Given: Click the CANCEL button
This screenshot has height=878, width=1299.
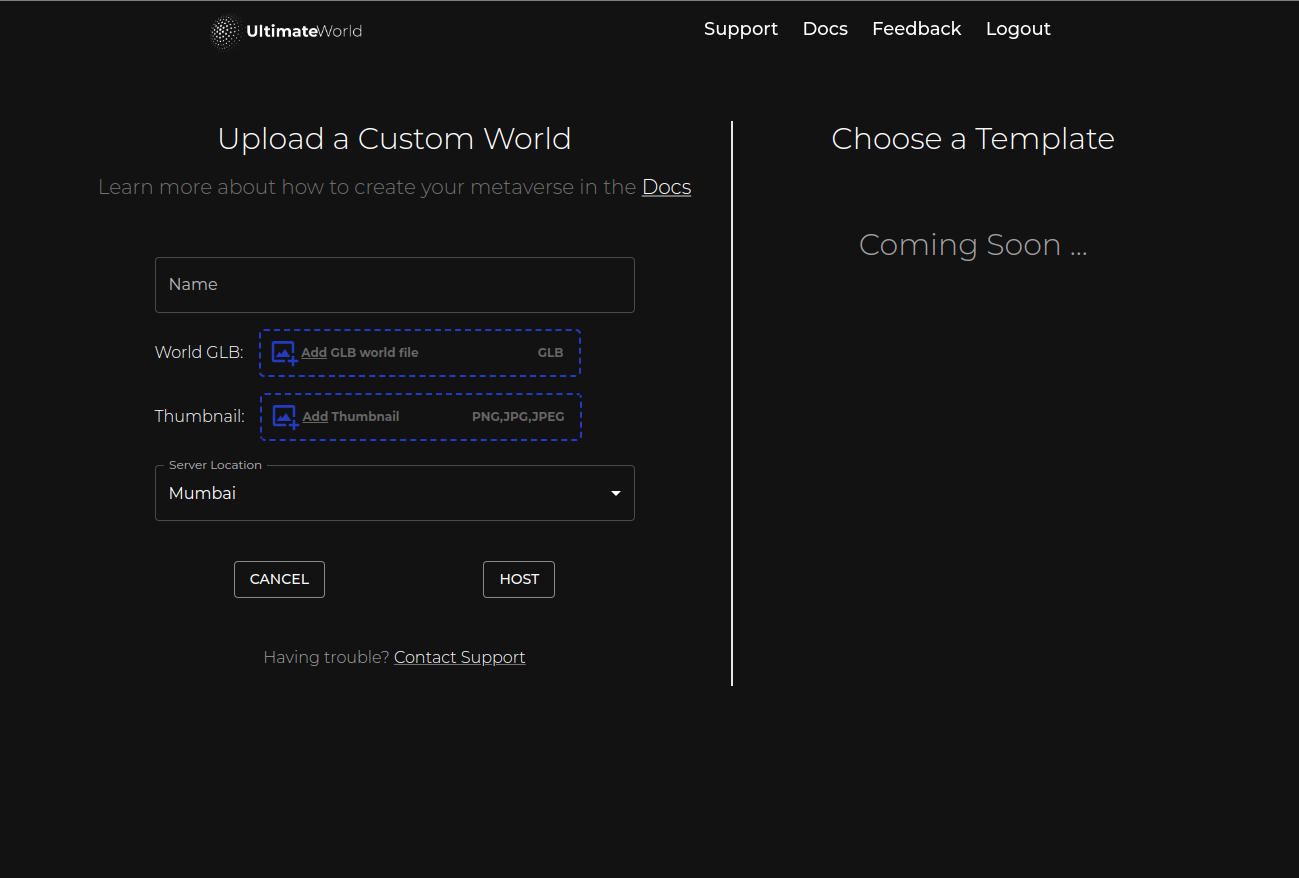Looking at the screenshot, I should [279, 579].
